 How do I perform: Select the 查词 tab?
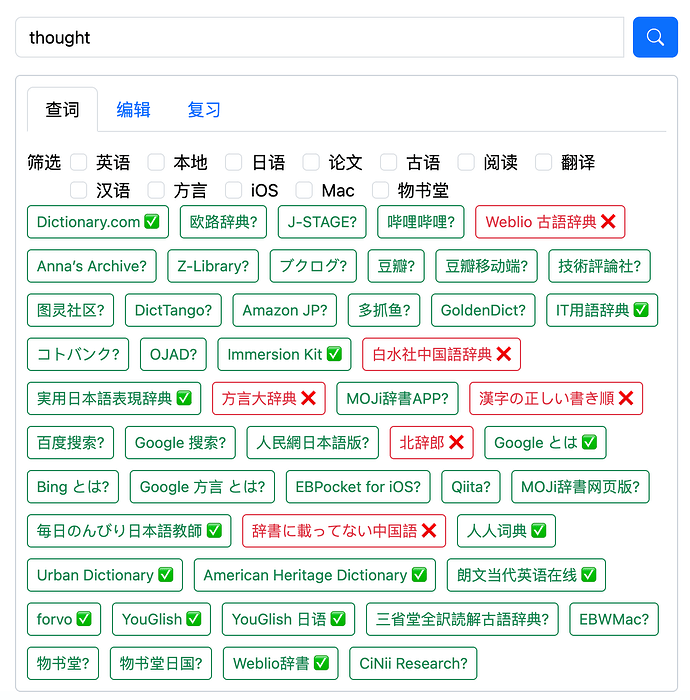tap(62, 110)
